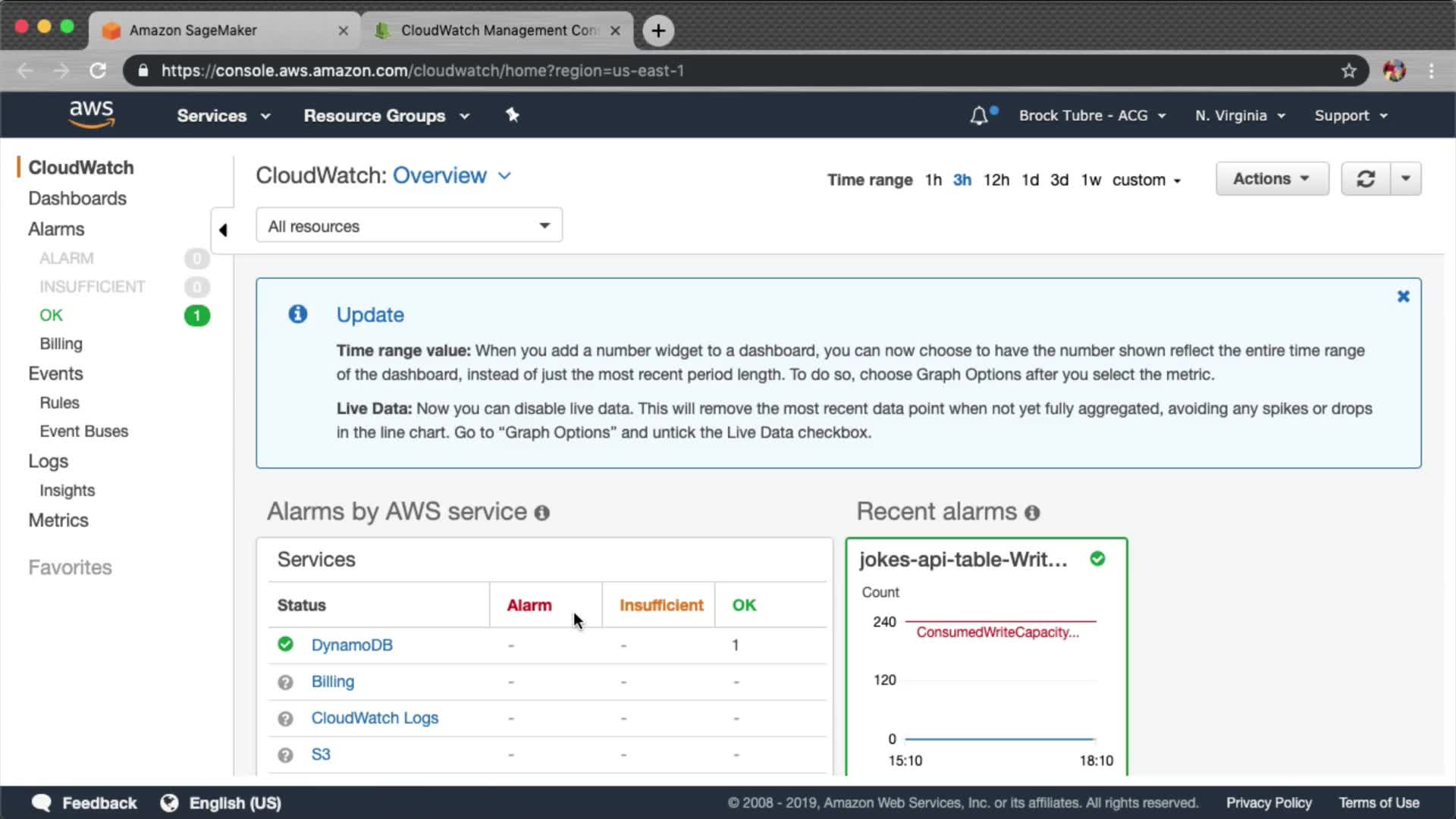Click the AWS logo home icon
Viewport: 1456px width, 819px height.
click(x=91, y=114)
